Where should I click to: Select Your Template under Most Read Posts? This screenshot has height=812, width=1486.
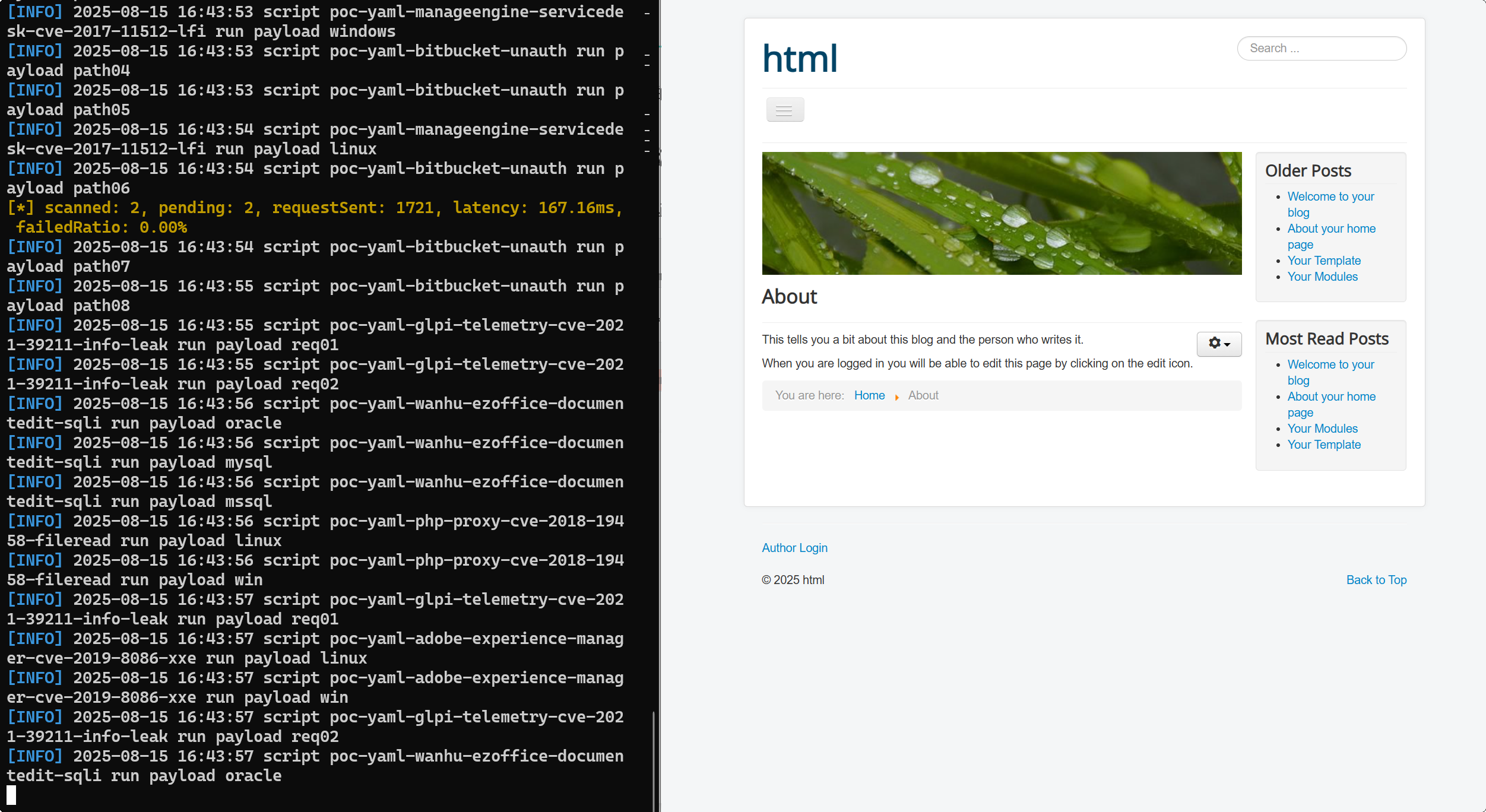1323,445
